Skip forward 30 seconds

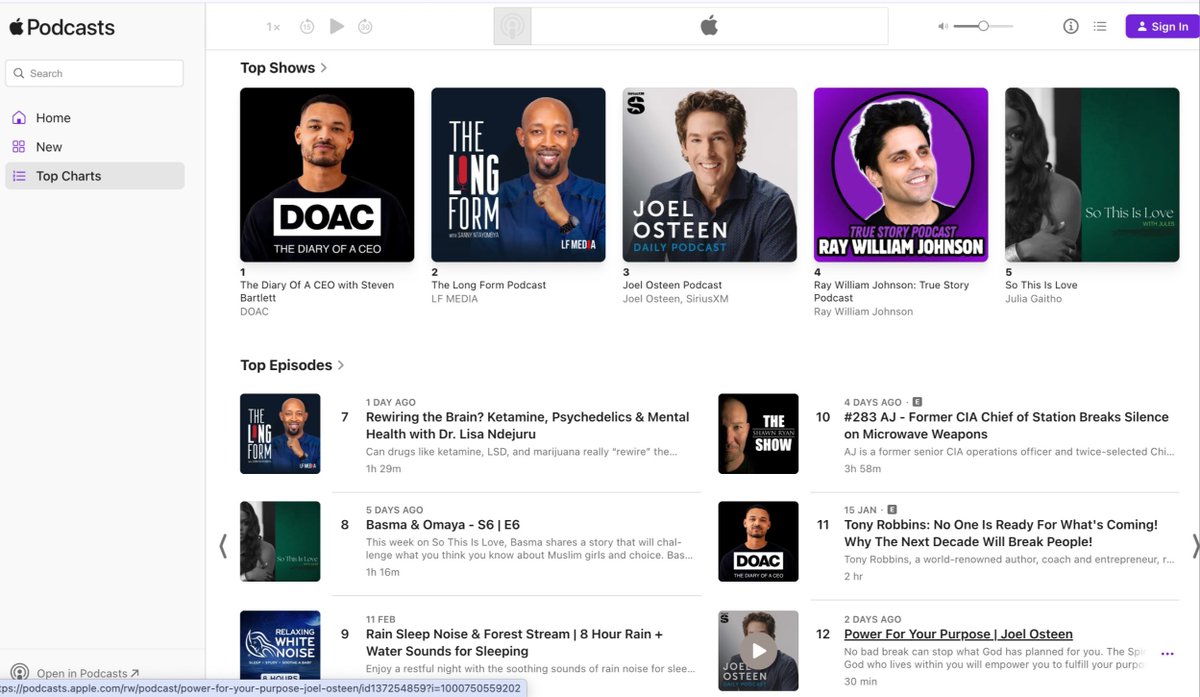[x=365, y=27]
